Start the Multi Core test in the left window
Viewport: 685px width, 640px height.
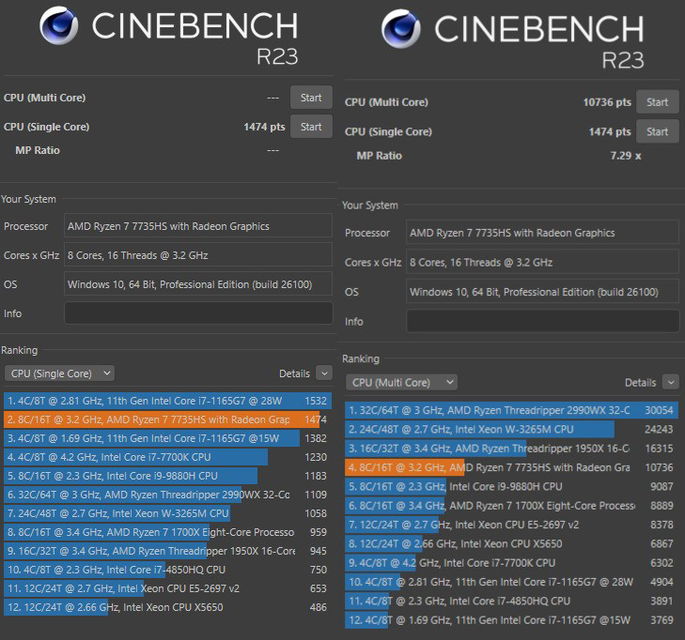310,98
